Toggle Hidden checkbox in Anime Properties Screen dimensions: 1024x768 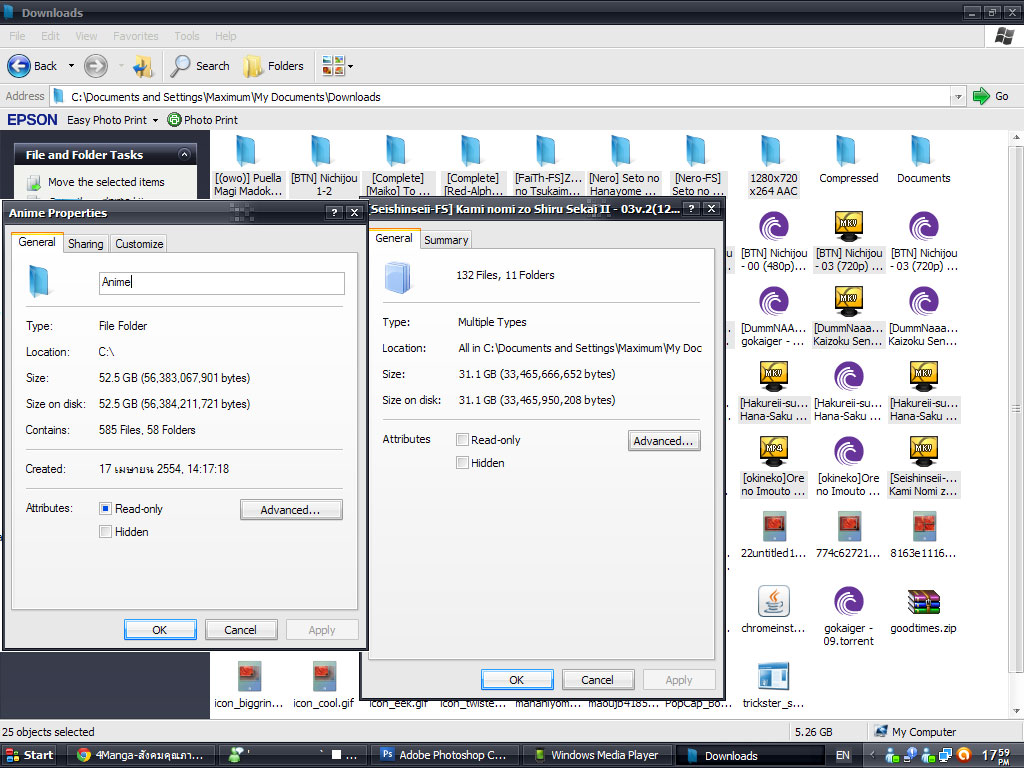(105, 532)
